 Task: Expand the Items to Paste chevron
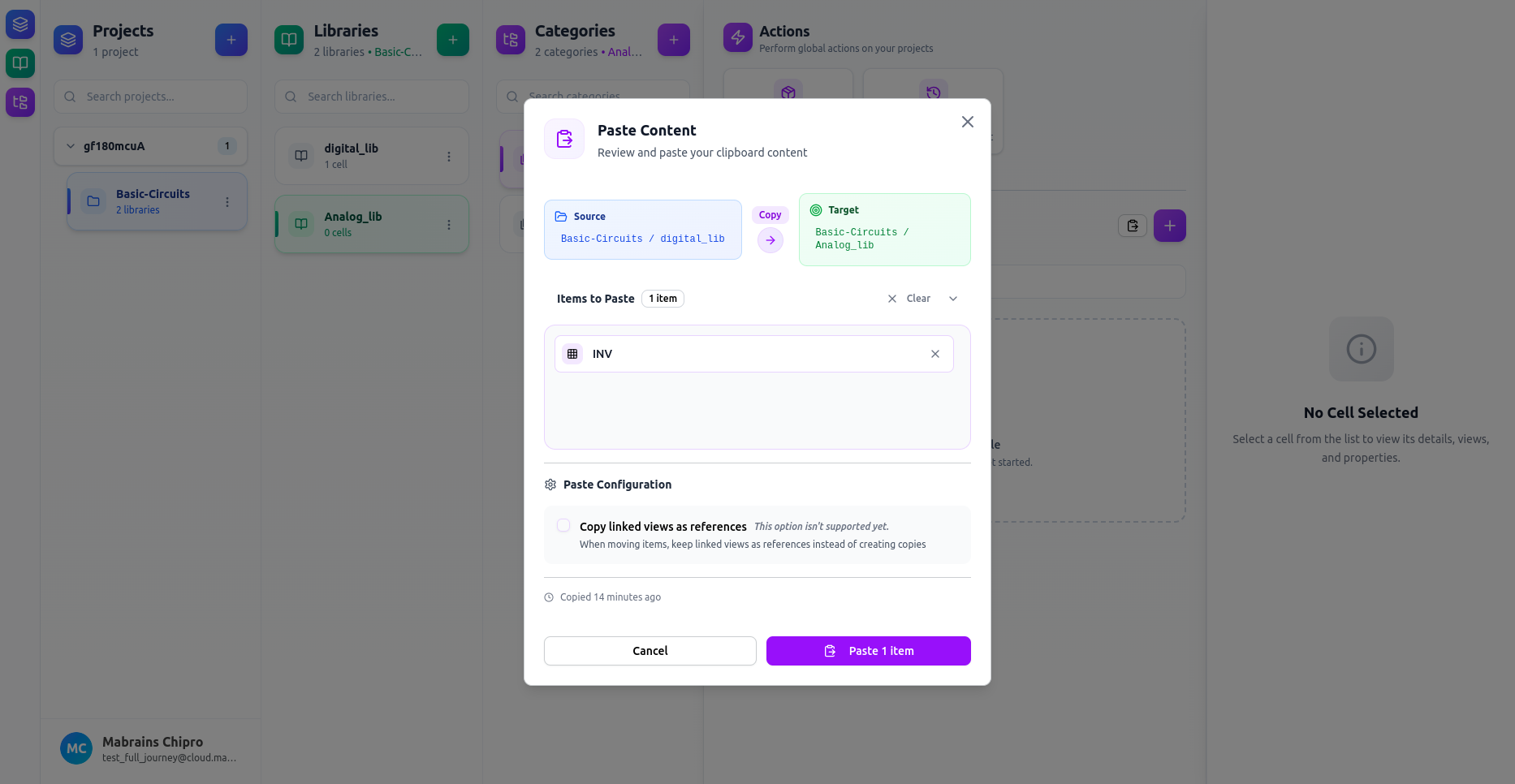tap(952, 298)
